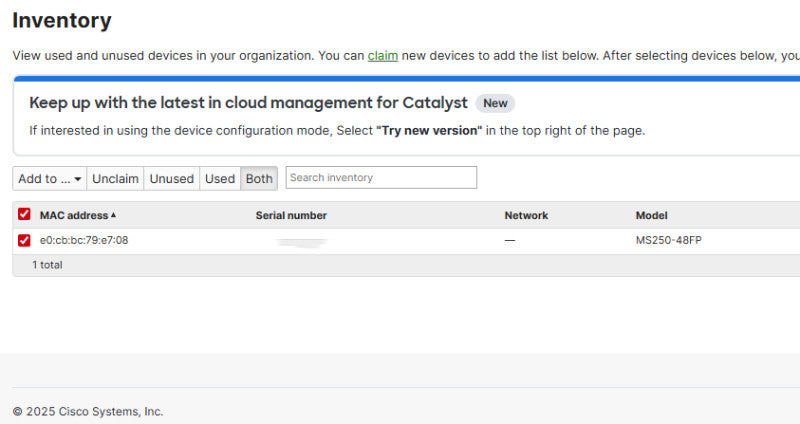Click the Cisco Systems copyright text
800x424 pixels.
[88, 411]
